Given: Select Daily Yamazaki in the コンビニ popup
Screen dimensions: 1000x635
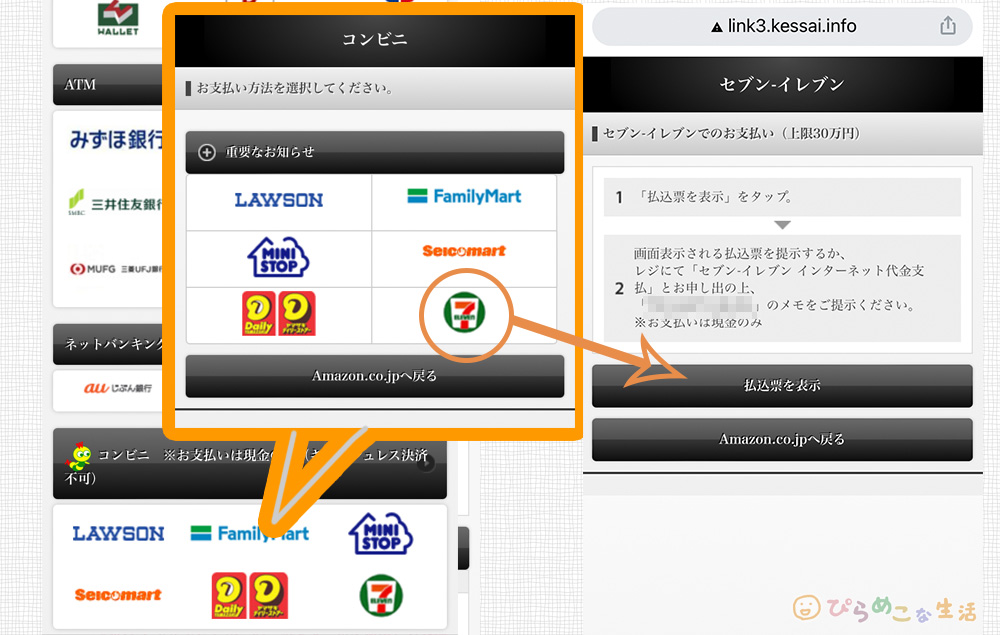Looking at the screenshot, I should (279, 314).
